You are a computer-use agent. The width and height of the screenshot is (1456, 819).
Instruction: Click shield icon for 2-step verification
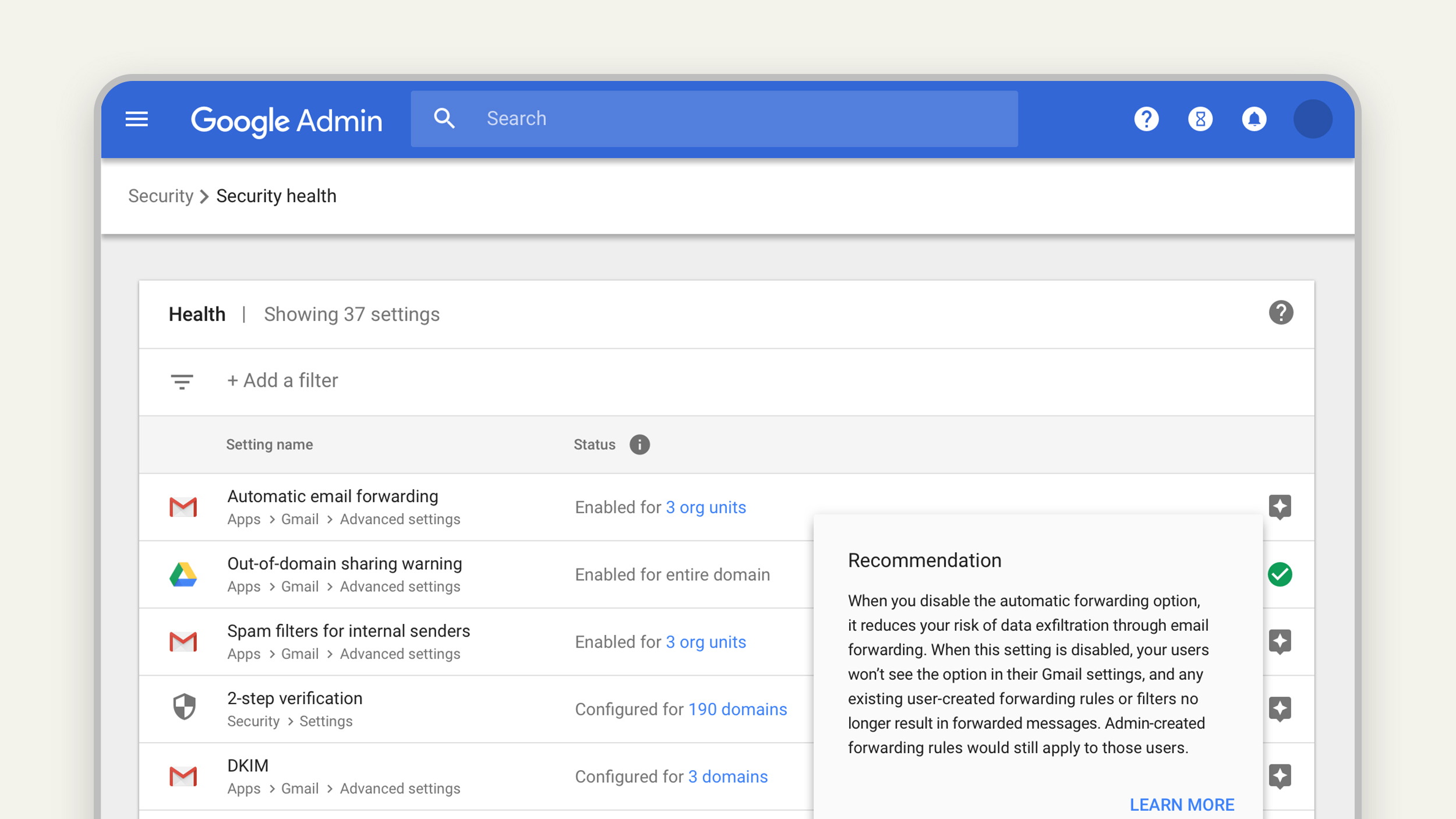[x=184, y=707]
